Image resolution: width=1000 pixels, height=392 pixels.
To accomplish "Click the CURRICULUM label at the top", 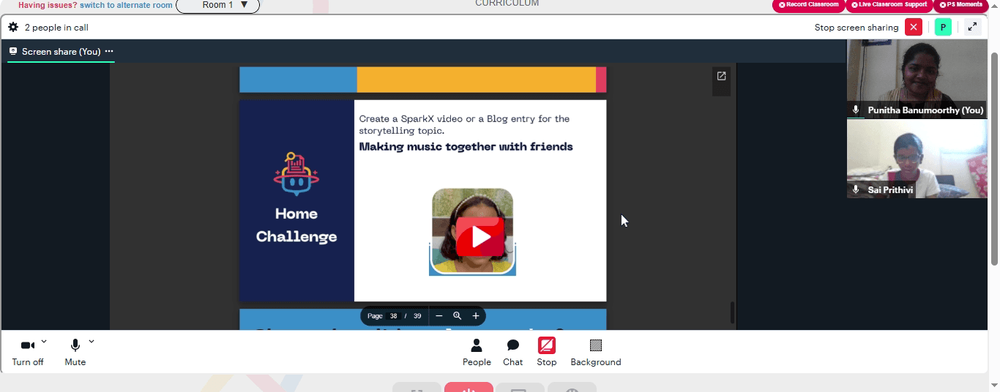I will (x=507, y=3).
